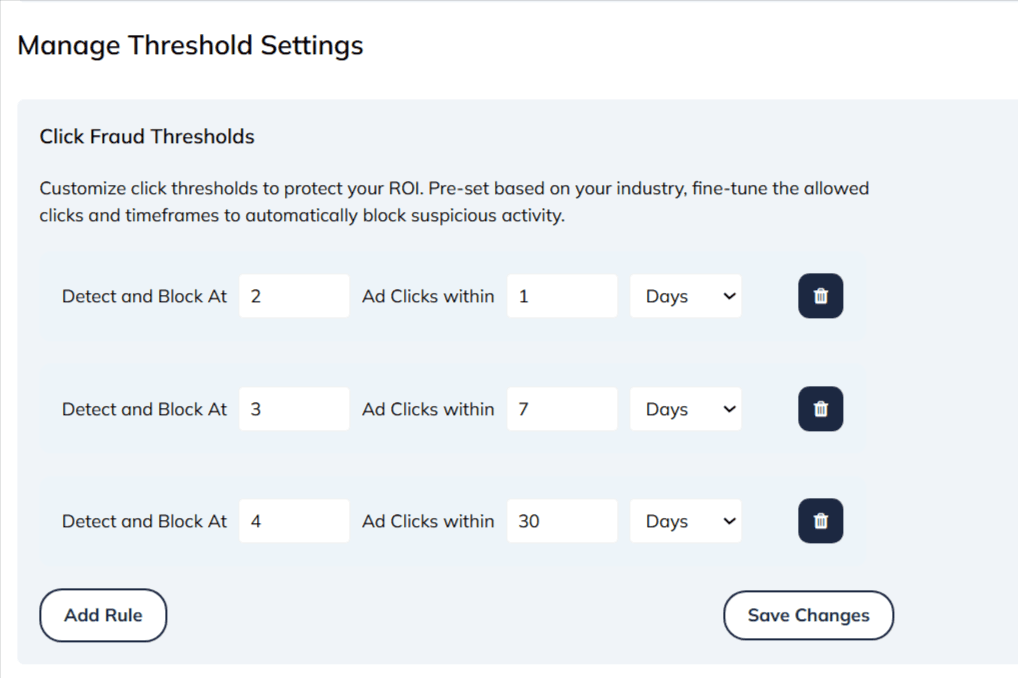
Task: Click the third rule's Detect and Block At label
Action: point(145,521)
